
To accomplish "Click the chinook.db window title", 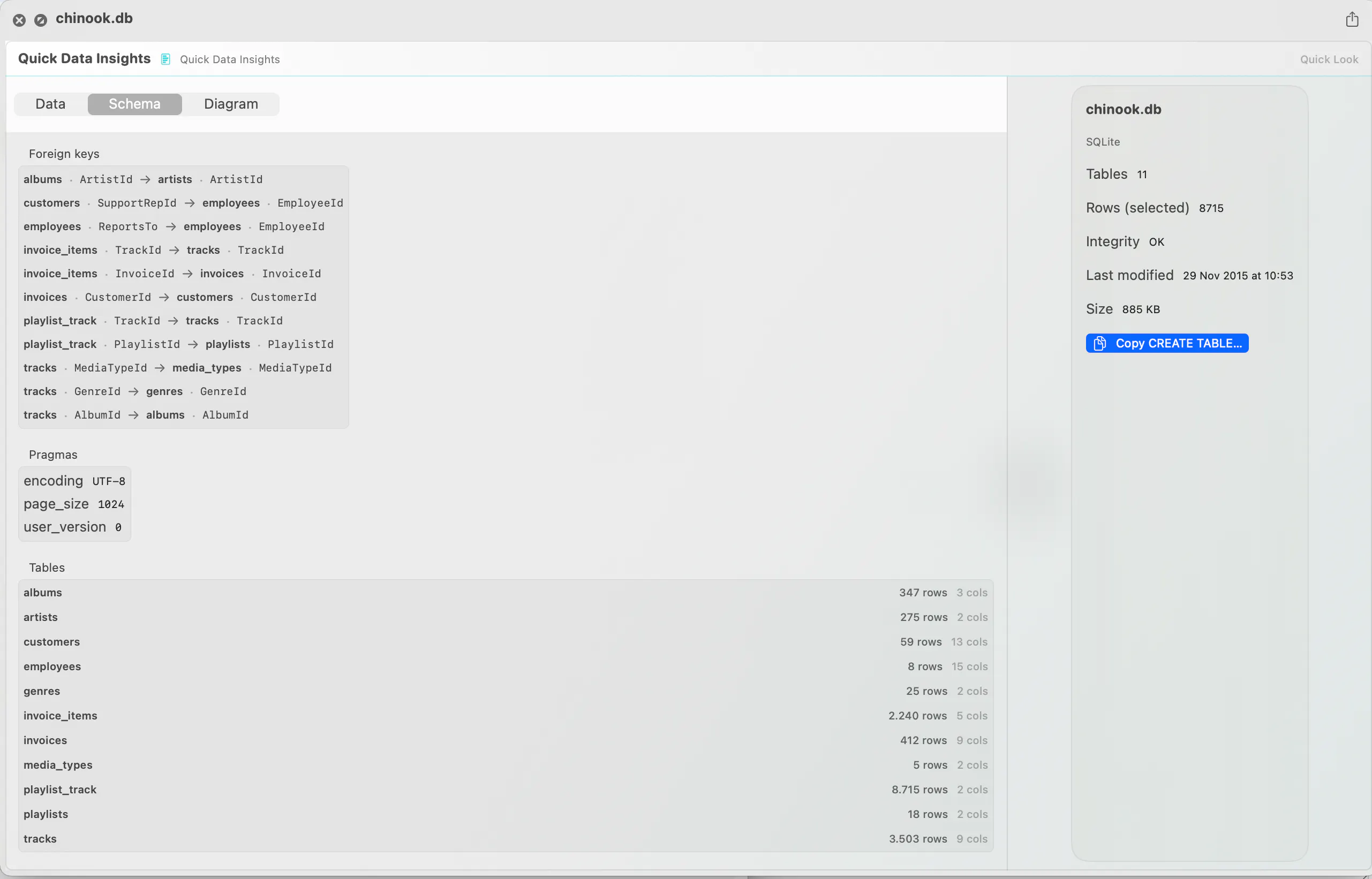I will (94, 18).
